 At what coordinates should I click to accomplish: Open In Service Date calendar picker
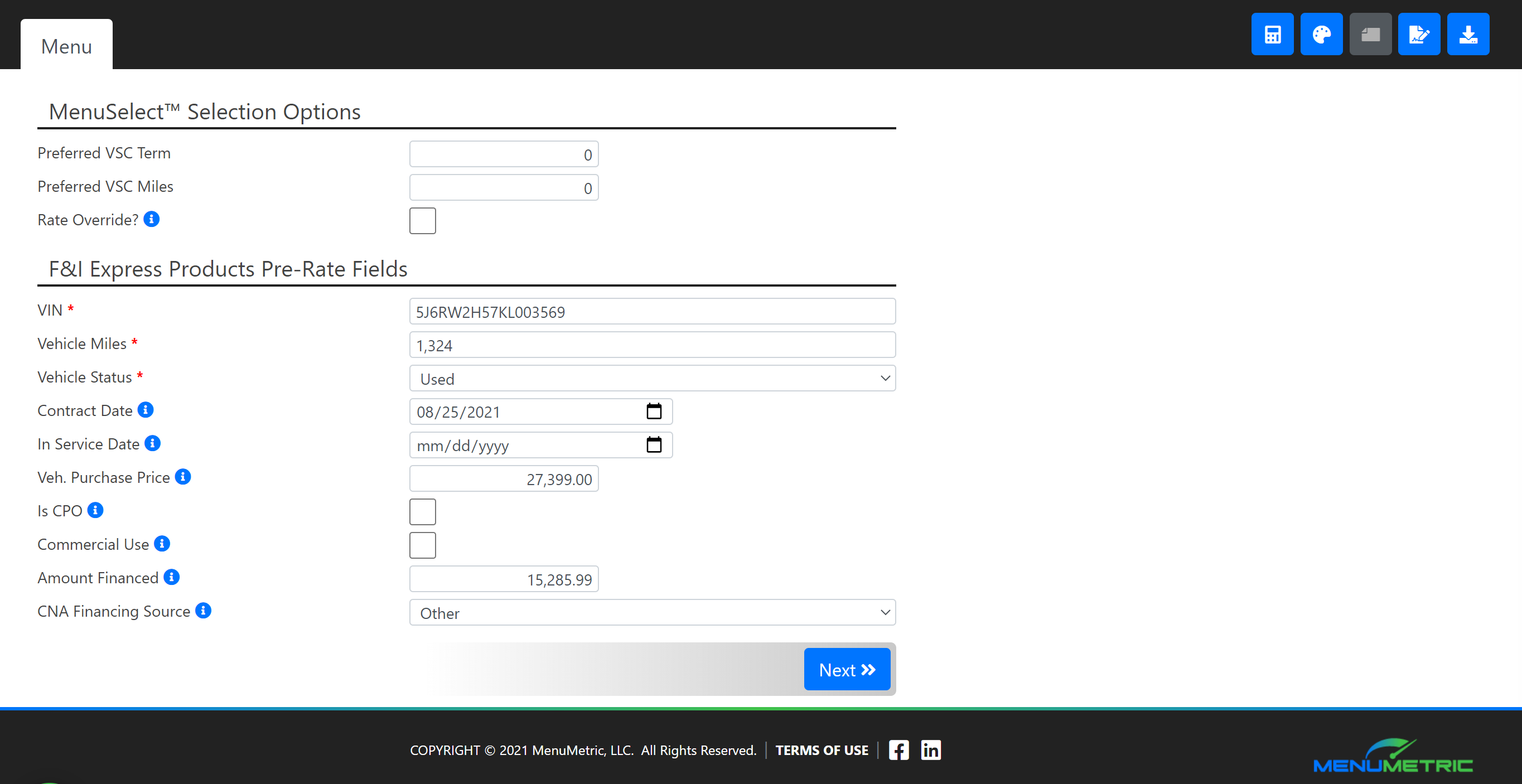654,445
